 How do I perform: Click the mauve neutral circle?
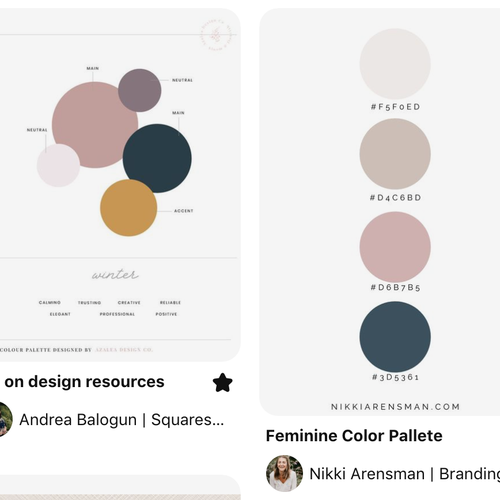click(x=140, y=90)
